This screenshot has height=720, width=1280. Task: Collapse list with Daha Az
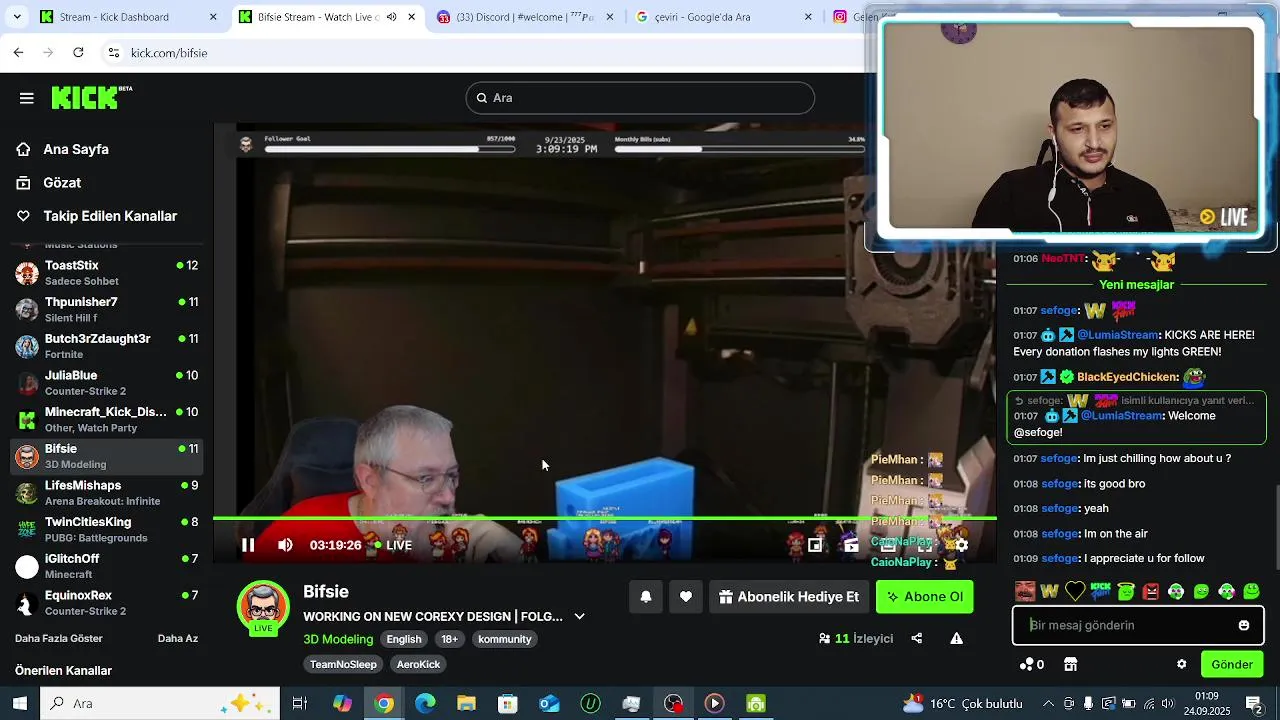(x=178, y=638)
